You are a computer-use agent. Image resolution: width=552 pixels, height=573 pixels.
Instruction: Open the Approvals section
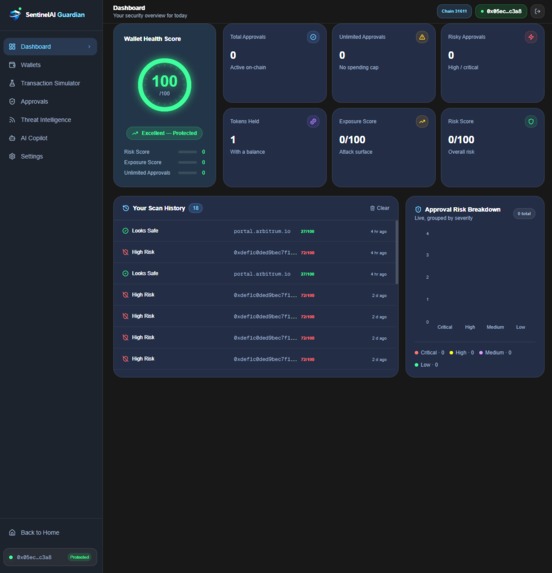[50, 101]
